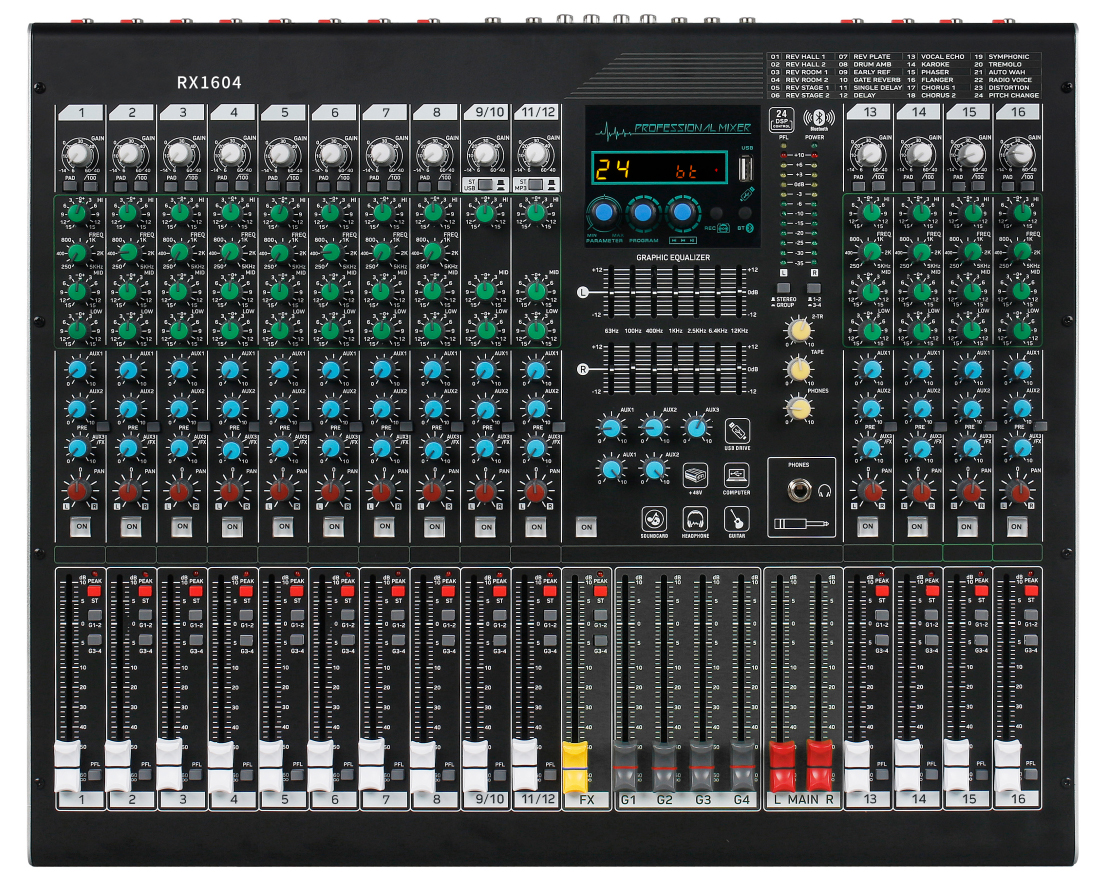Toggle the STEREO/GROUP switch under the L meter
The width and height of the screenshot is (1106, 888).
pyautogui.click(x=783, y=288)
